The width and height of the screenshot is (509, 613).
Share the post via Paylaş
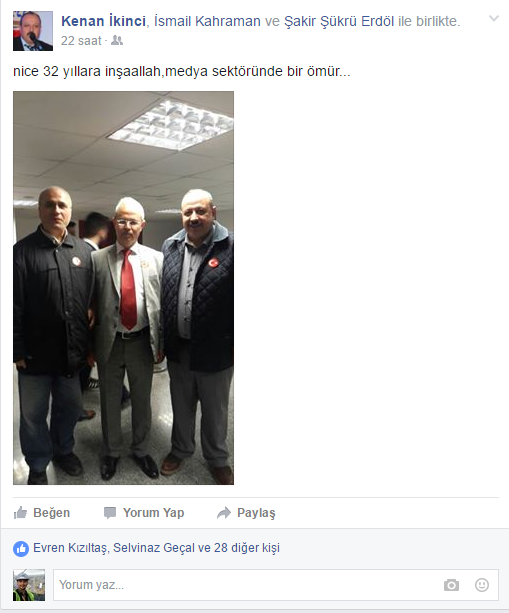coord(246,513)
